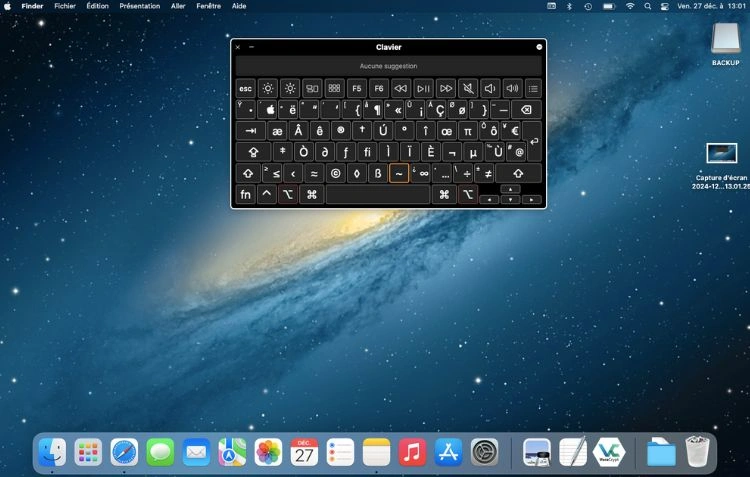Tap the F5 key

[357, 89]
